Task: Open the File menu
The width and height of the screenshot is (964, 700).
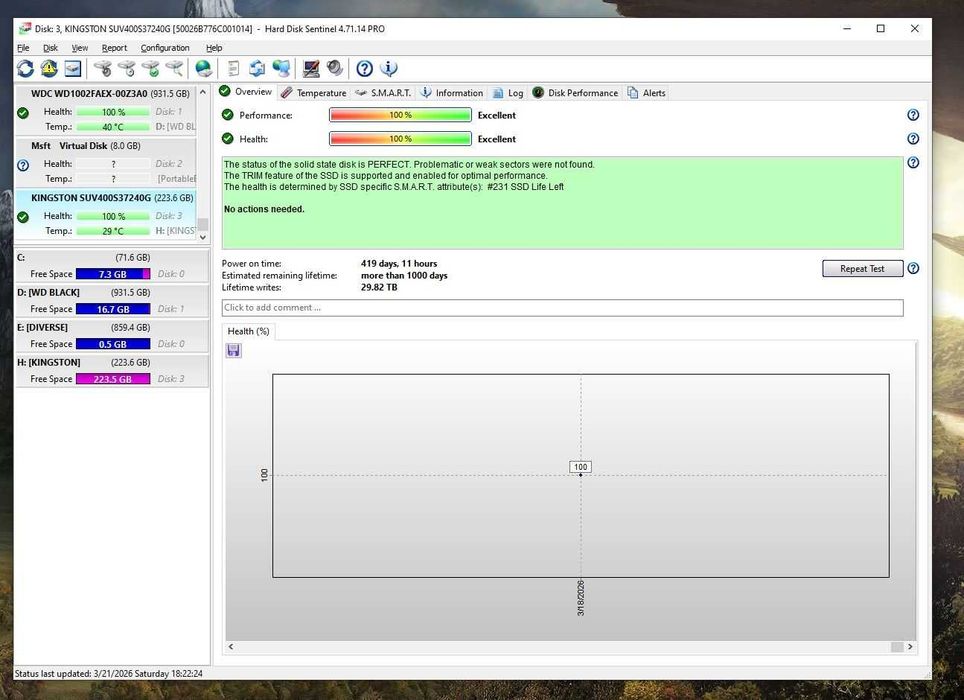Action: [23, 48]
